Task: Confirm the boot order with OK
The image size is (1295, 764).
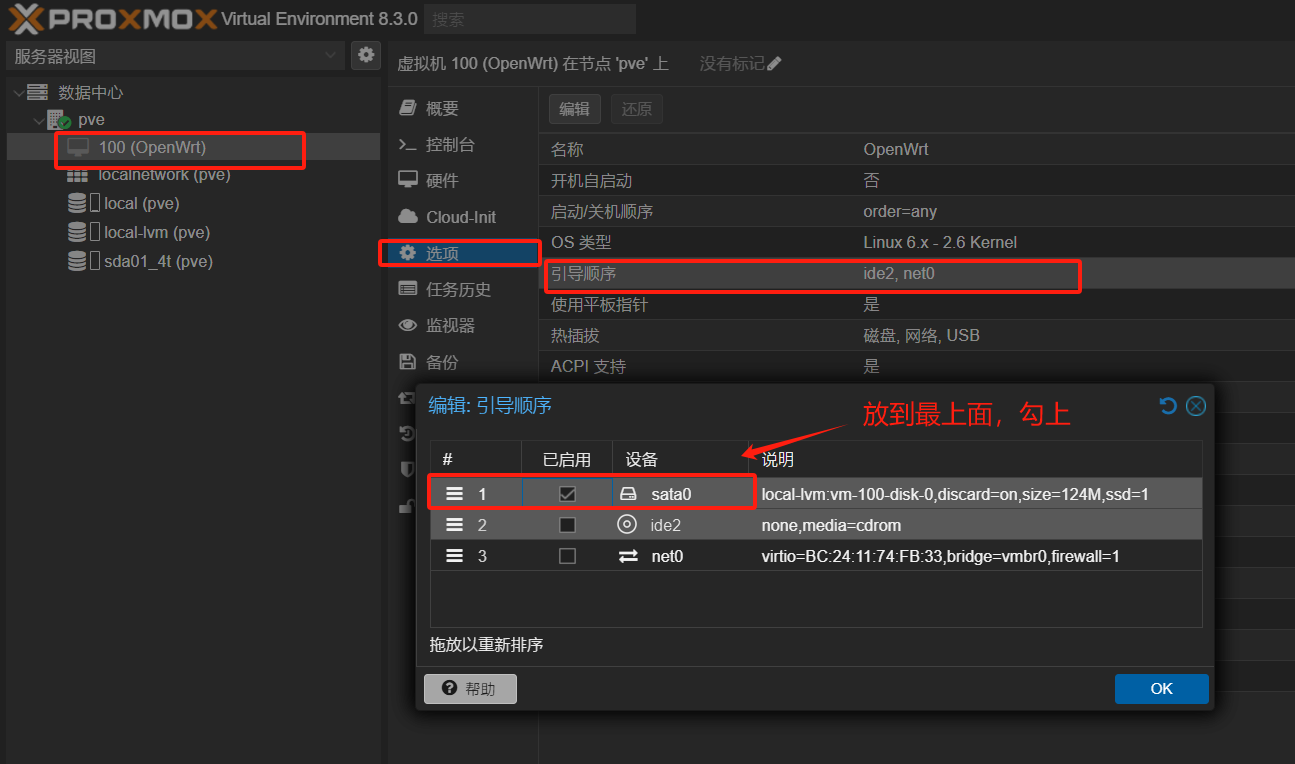Action: [x=1162, y=689]
